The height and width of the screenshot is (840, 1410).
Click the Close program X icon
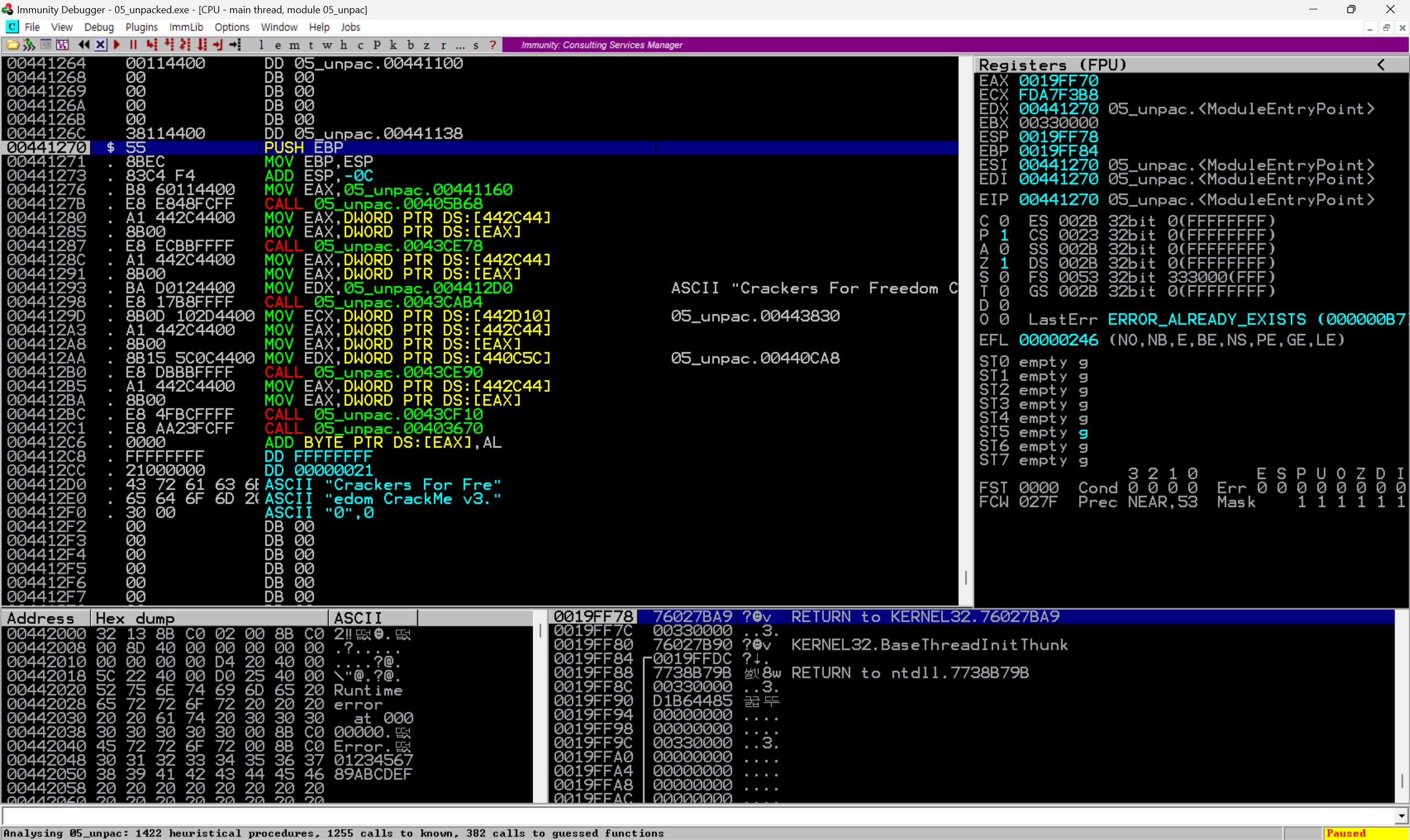point(100,45)
